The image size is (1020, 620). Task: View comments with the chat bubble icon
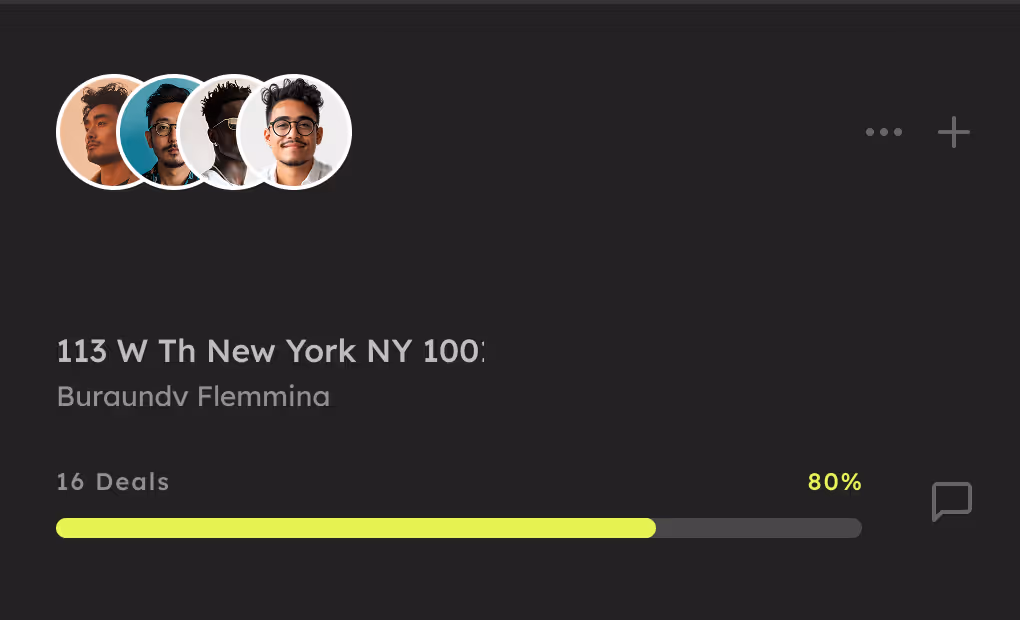click(952, 501)
